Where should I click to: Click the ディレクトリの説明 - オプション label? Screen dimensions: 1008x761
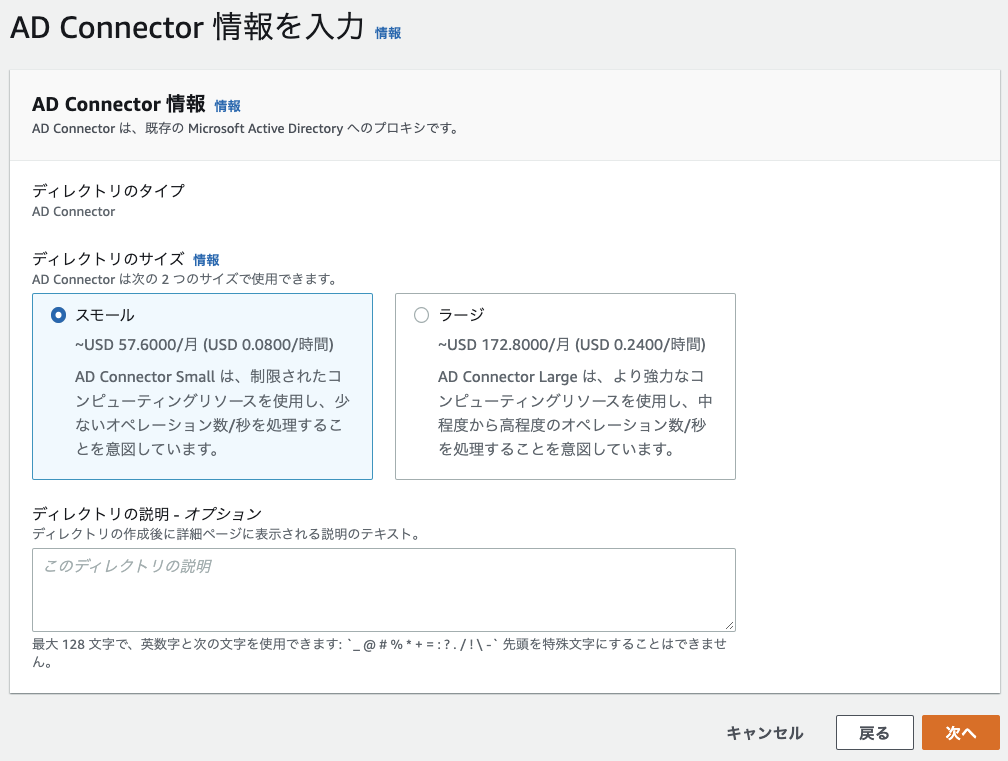147,514
